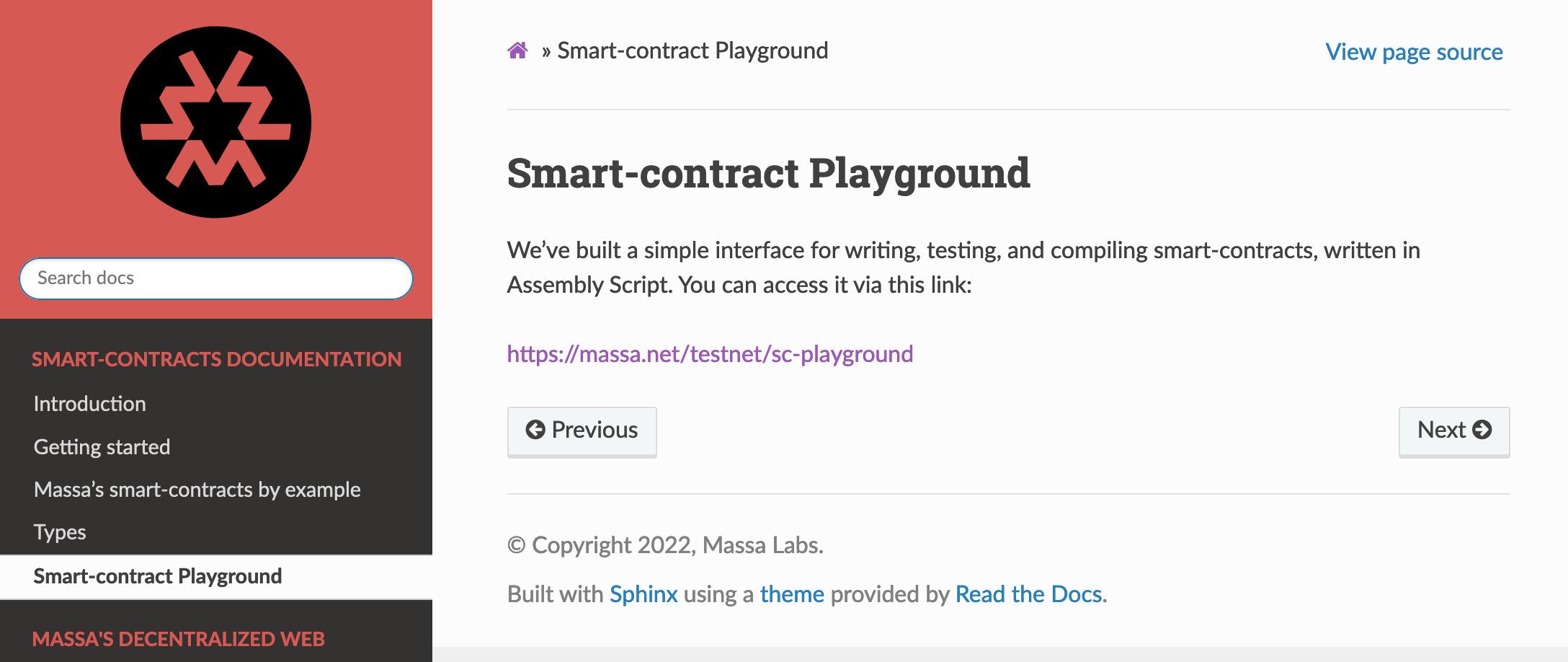Visit the Read the Docs link
The image size is (1568, 662).
coord(1028,594)
